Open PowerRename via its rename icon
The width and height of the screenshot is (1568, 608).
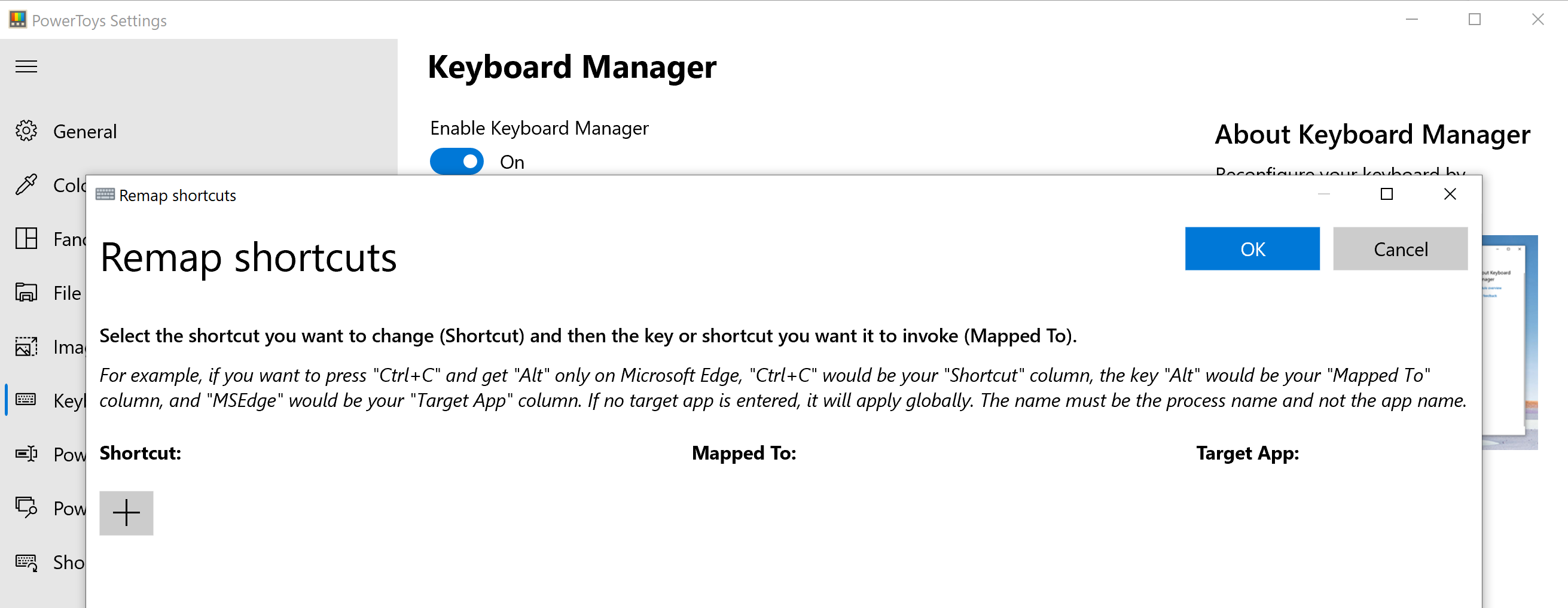coord(26,454)
